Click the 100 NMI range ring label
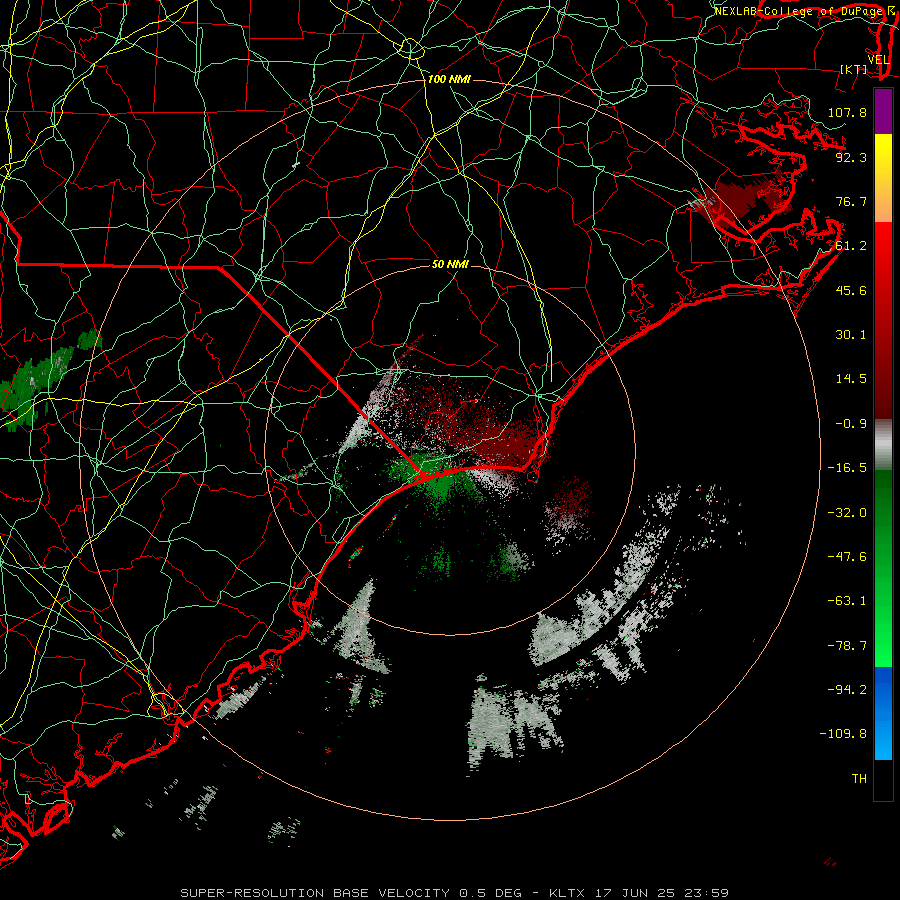This screenshot has width=900, height=900. (x=449, y=79)
